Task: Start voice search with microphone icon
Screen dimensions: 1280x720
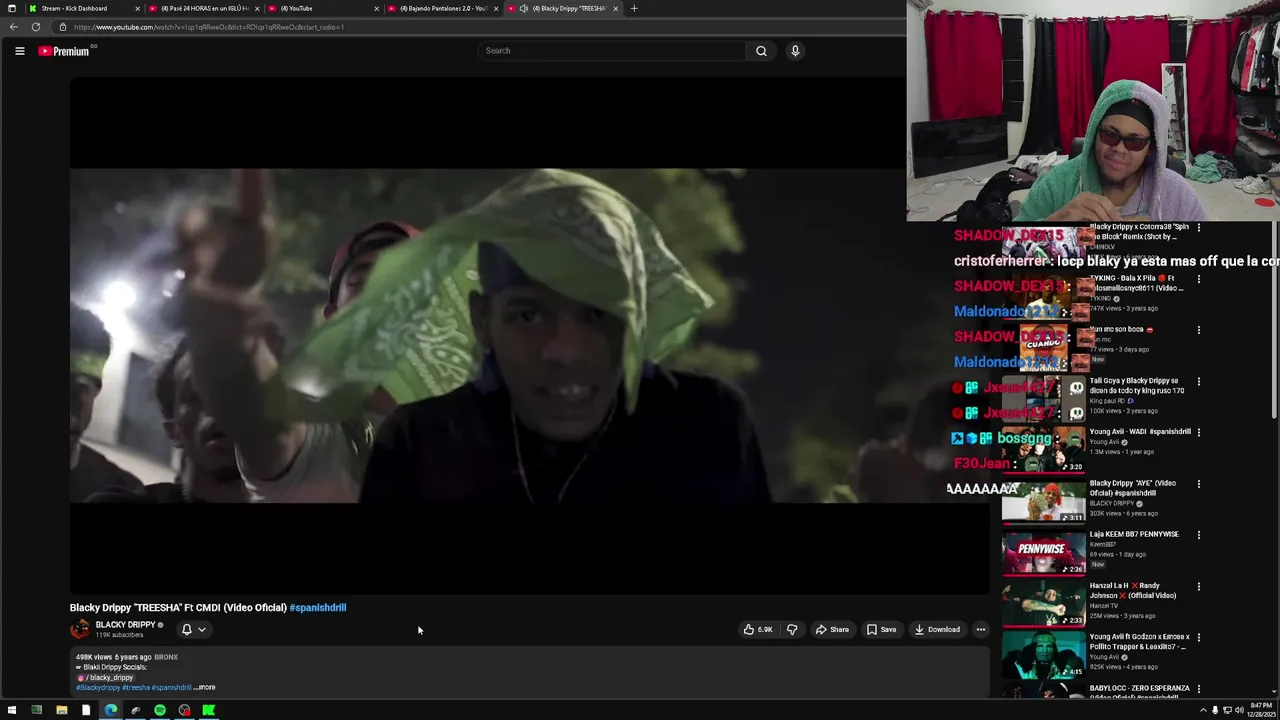Action: [795, 51]
